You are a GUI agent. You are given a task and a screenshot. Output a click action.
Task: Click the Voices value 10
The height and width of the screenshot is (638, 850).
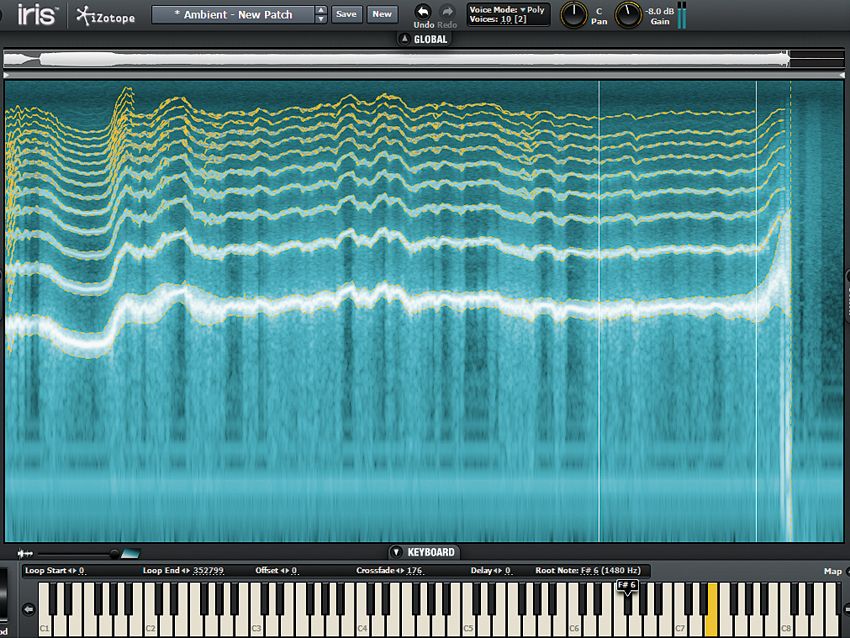click(506, 20)
